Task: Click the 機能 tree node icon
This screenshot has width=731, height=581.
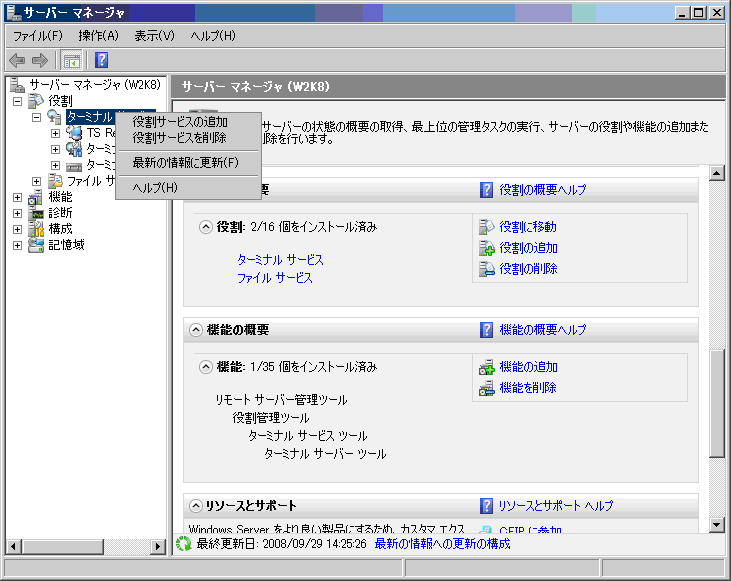Action: pyautogui.click(x=36, y=197)
